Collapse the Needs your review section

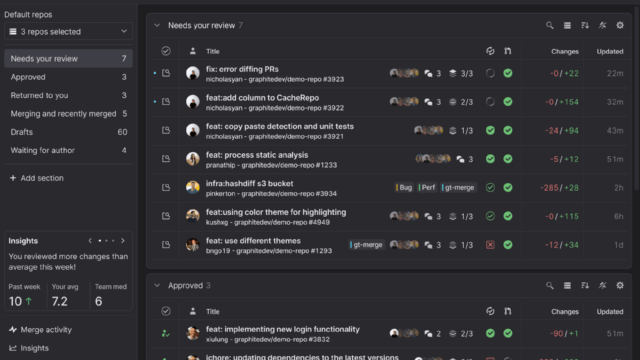(157, 25)
